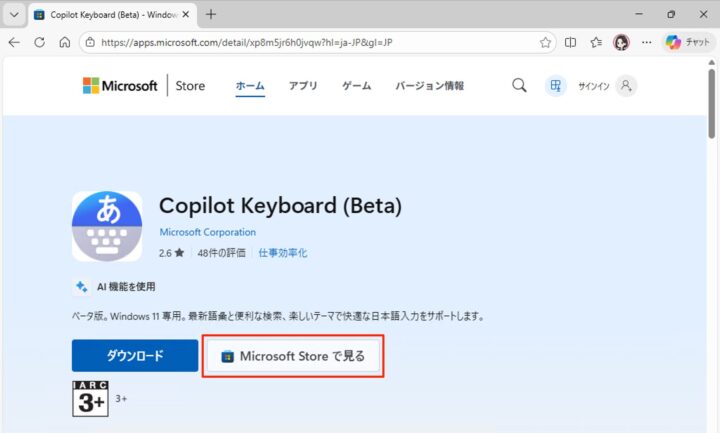Reload the page with the refresh icon
The width and height of the screenshot is (720, 433).
tap(39, 43)
